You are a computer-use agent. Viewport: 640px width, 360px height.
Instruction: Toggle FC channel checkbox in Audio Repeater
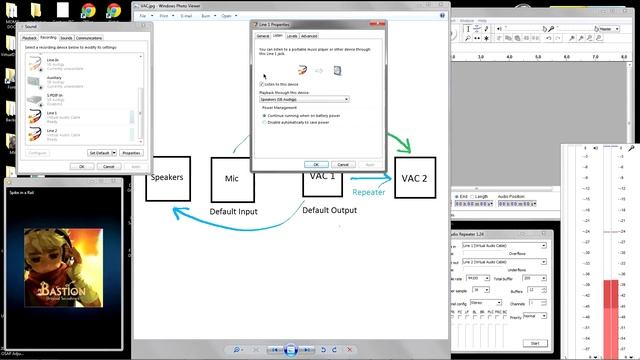(x=460, y=317)
